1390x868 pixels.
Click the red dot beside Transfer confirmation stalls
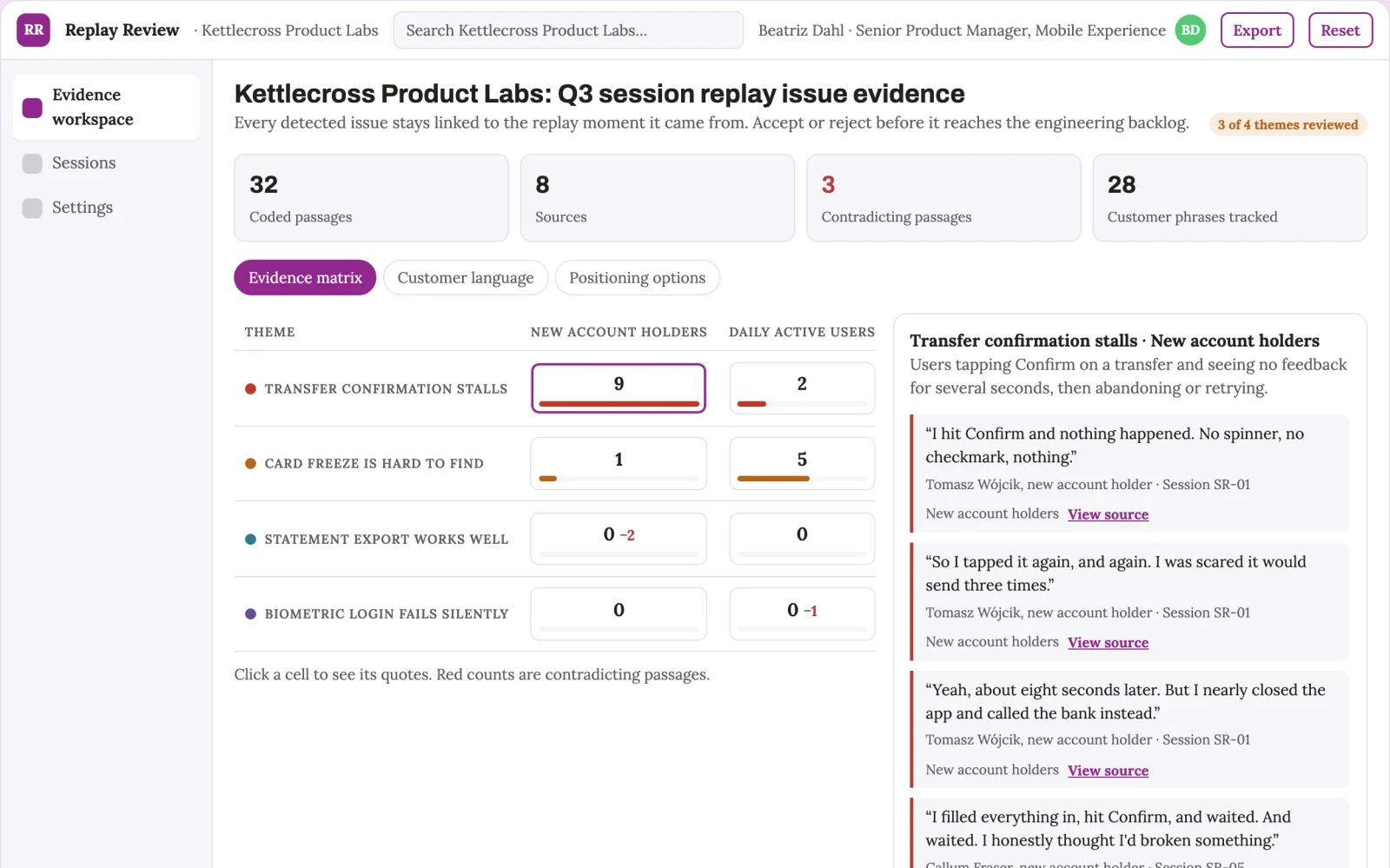(x=250, y=389)
